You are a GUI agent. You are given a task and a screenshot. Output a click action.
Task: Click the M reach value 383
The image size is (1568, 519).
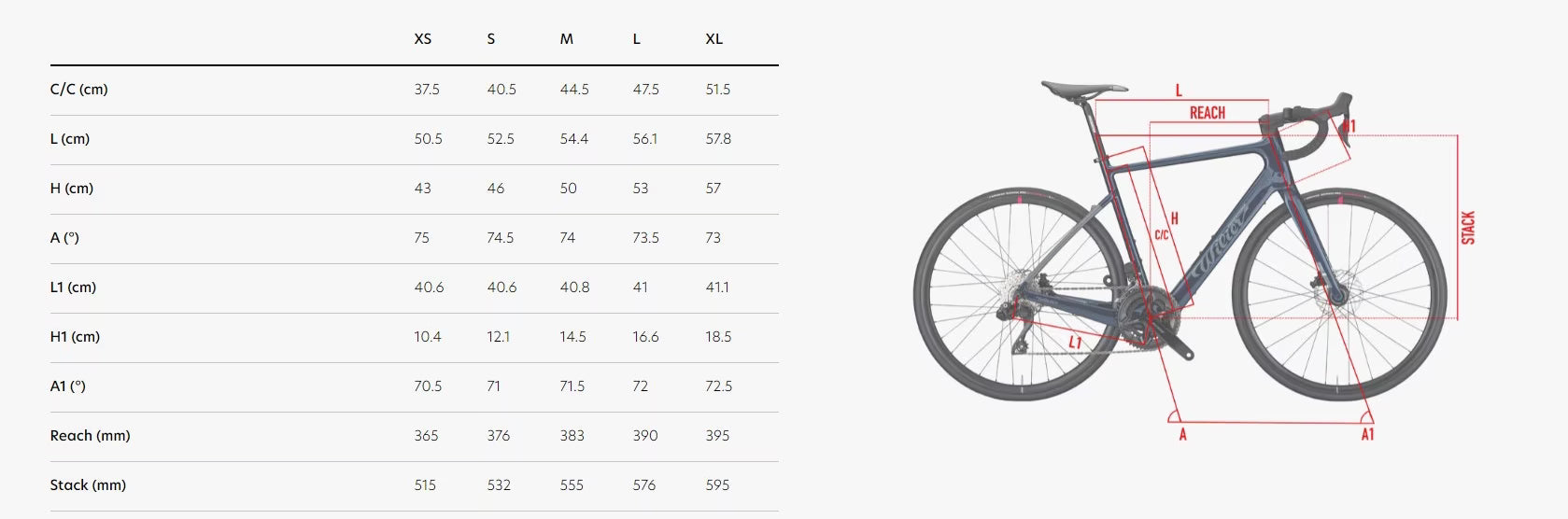[x=572, y=436]
